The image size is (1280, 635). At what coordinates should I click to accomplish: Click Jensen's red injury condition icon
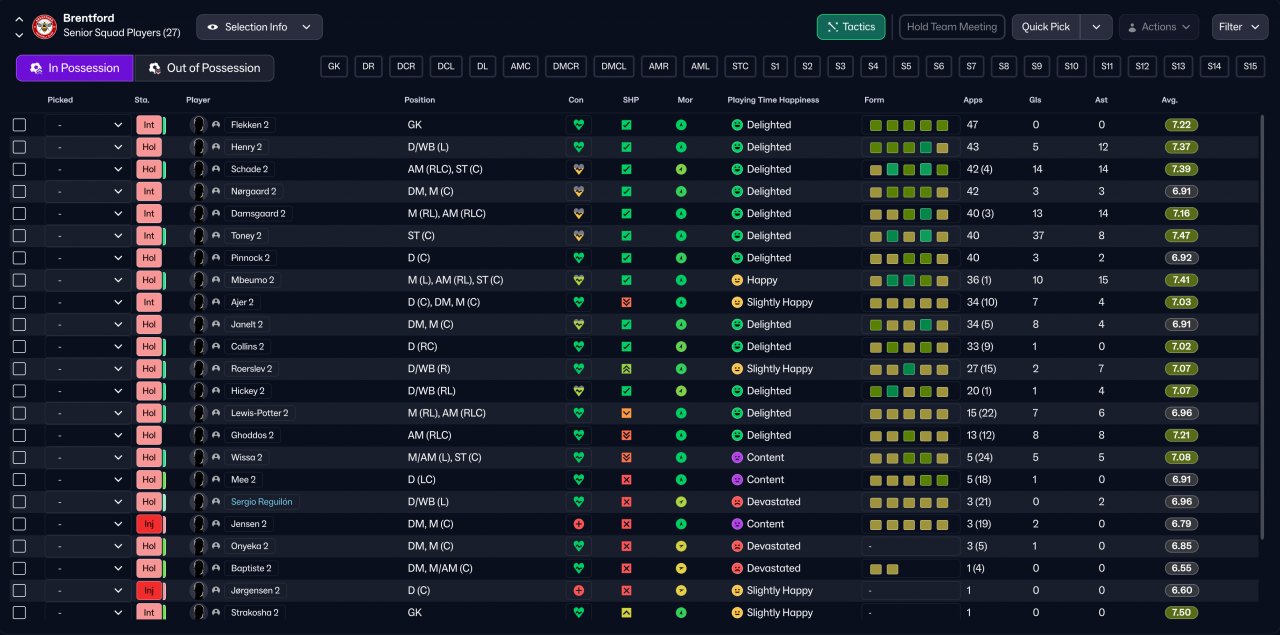coord(578,524)
